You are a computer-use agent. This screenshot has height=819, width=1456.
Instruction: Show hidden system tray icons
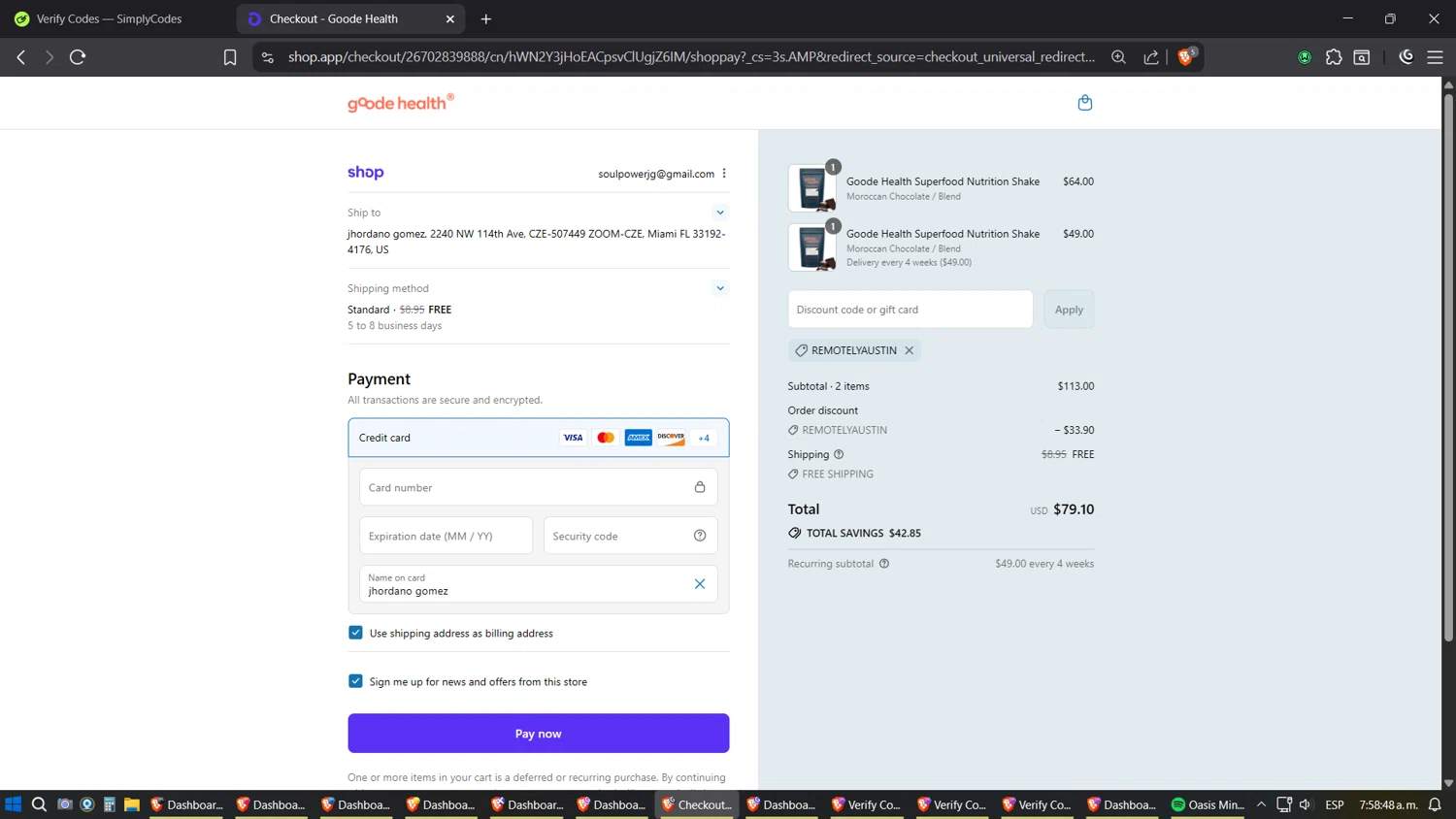tap(1261, 804)
